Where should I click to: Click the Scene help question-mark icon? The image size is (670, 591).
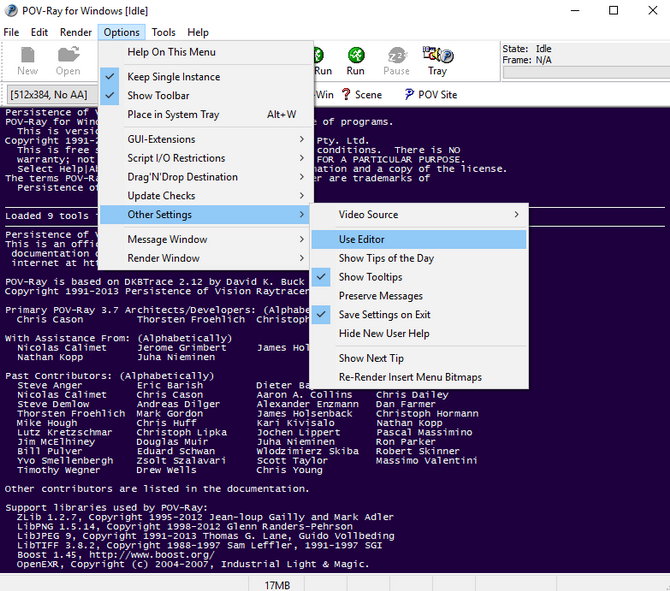click(346, 94)
